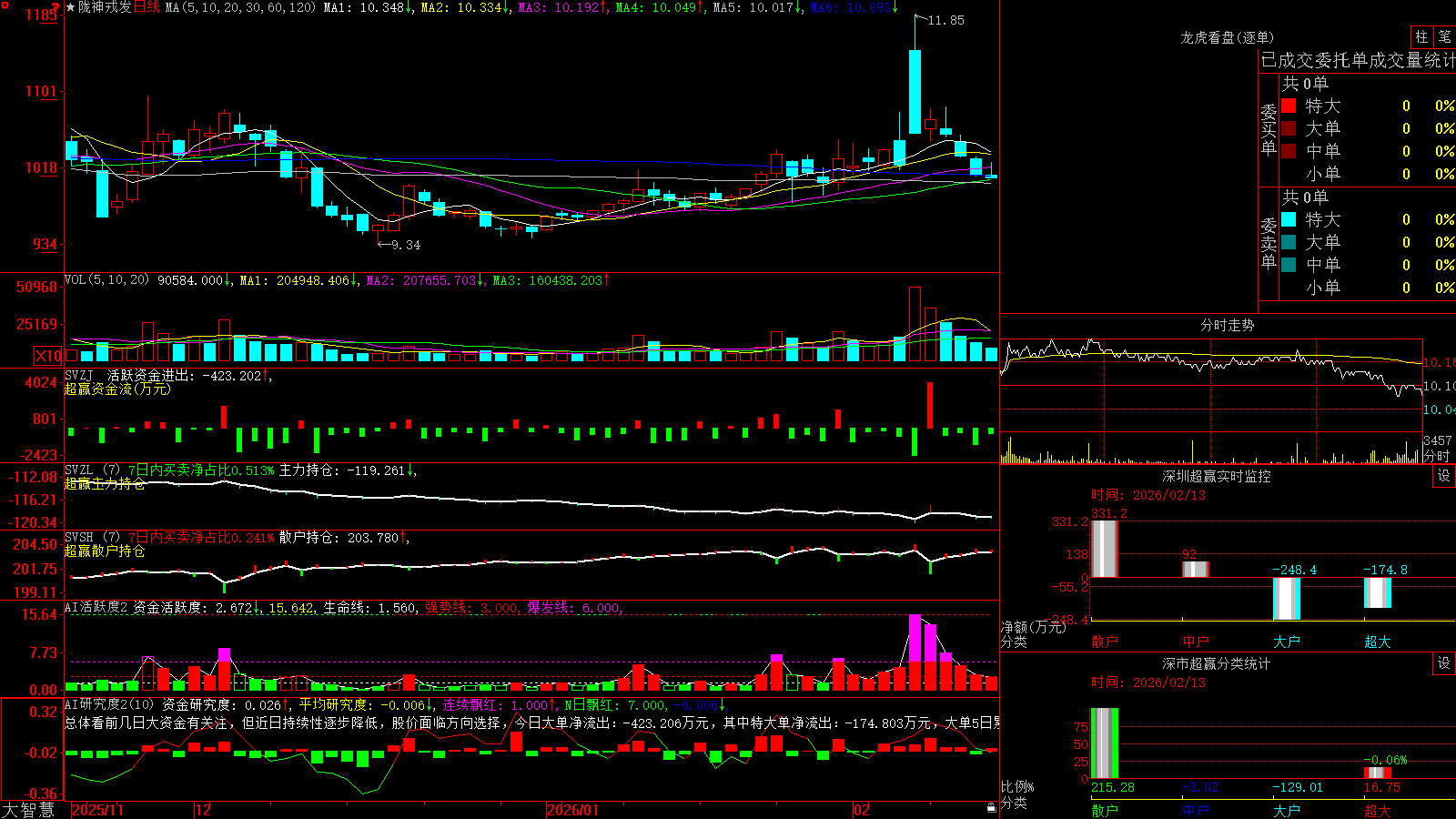Click the 龙虎看盘(逐单) panel title

[x=1228, y=37]
